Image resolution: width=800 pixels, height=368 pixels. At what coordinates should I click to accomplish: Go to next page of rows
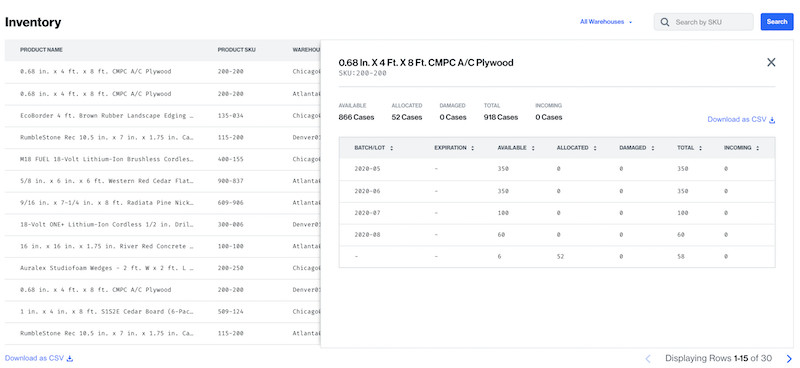click(x=789, y=359)
